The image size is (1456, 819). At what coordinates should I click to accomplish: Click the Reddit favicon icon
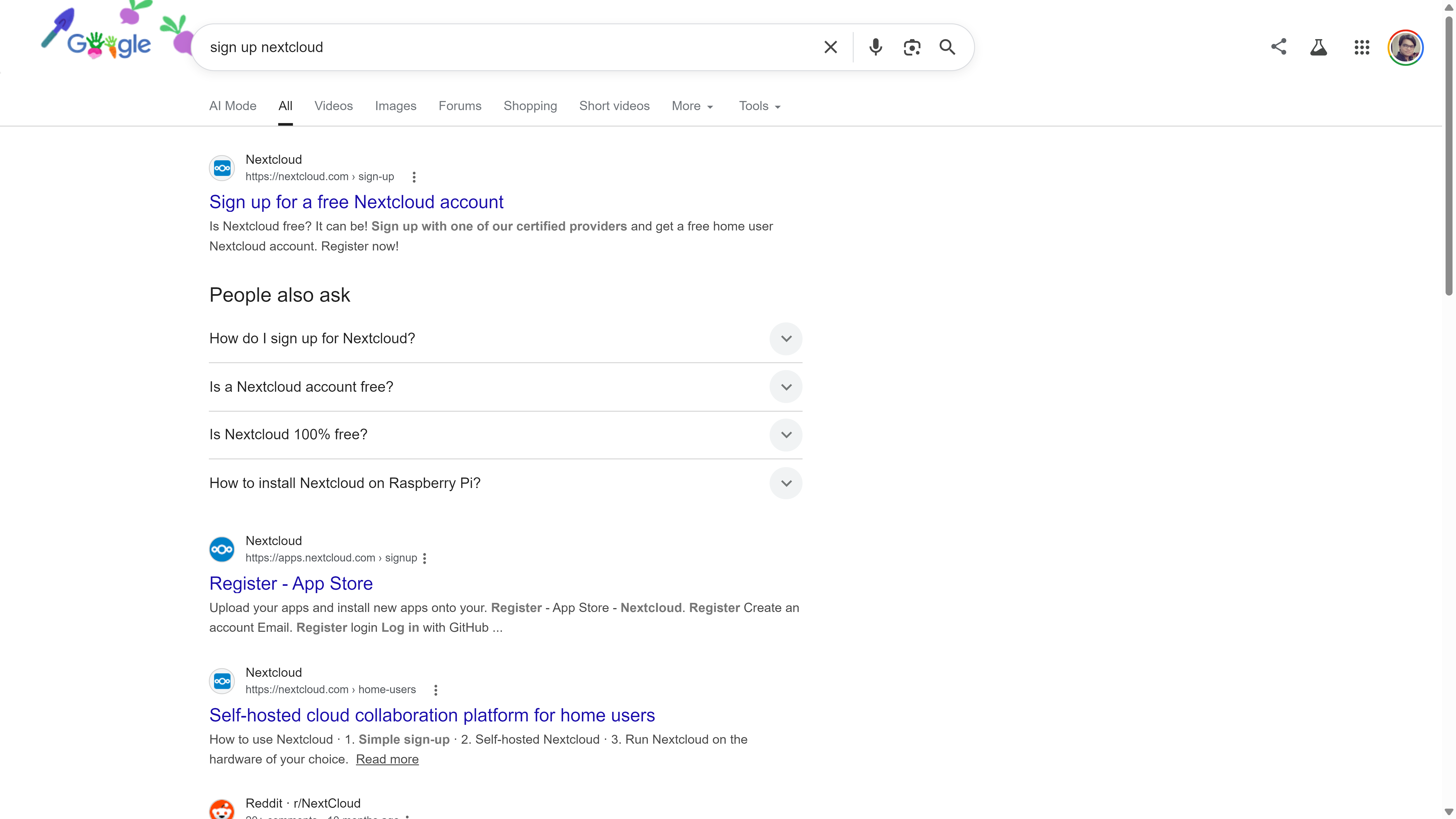coord(222,810)
